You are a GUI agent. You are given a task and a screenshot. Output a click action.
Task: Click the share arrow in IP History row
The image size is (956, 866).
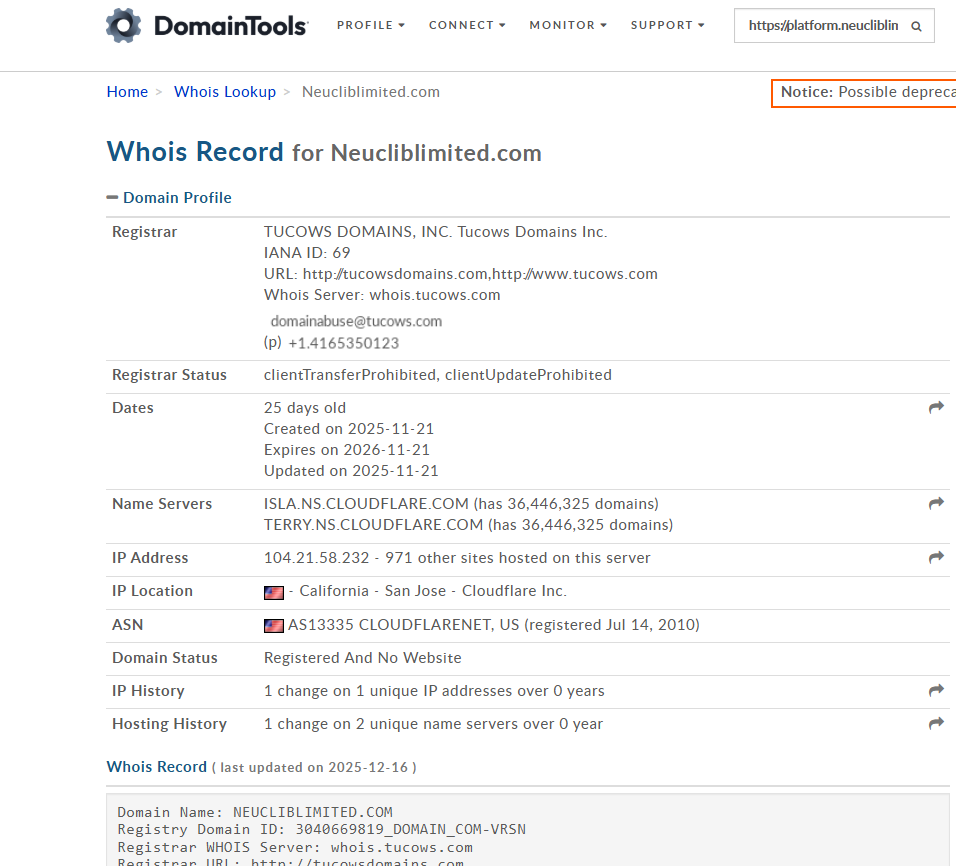coord(936,691)
